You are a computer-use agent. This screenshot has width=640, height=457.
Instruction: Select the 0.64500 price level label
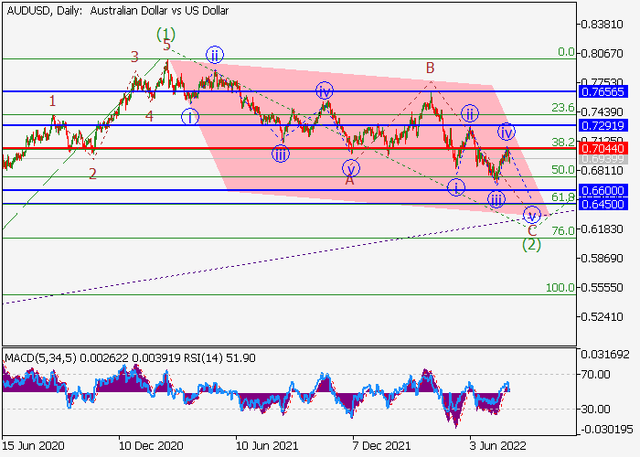point(607,204)
